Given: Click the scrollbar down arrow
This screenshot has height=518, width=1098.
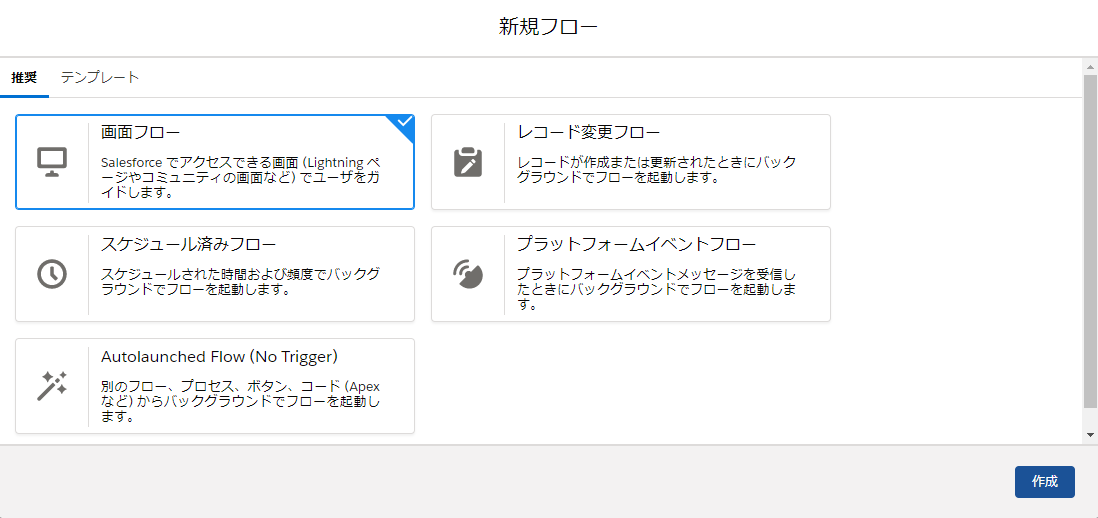Looking at the screenshot, I should [1090, 435].
